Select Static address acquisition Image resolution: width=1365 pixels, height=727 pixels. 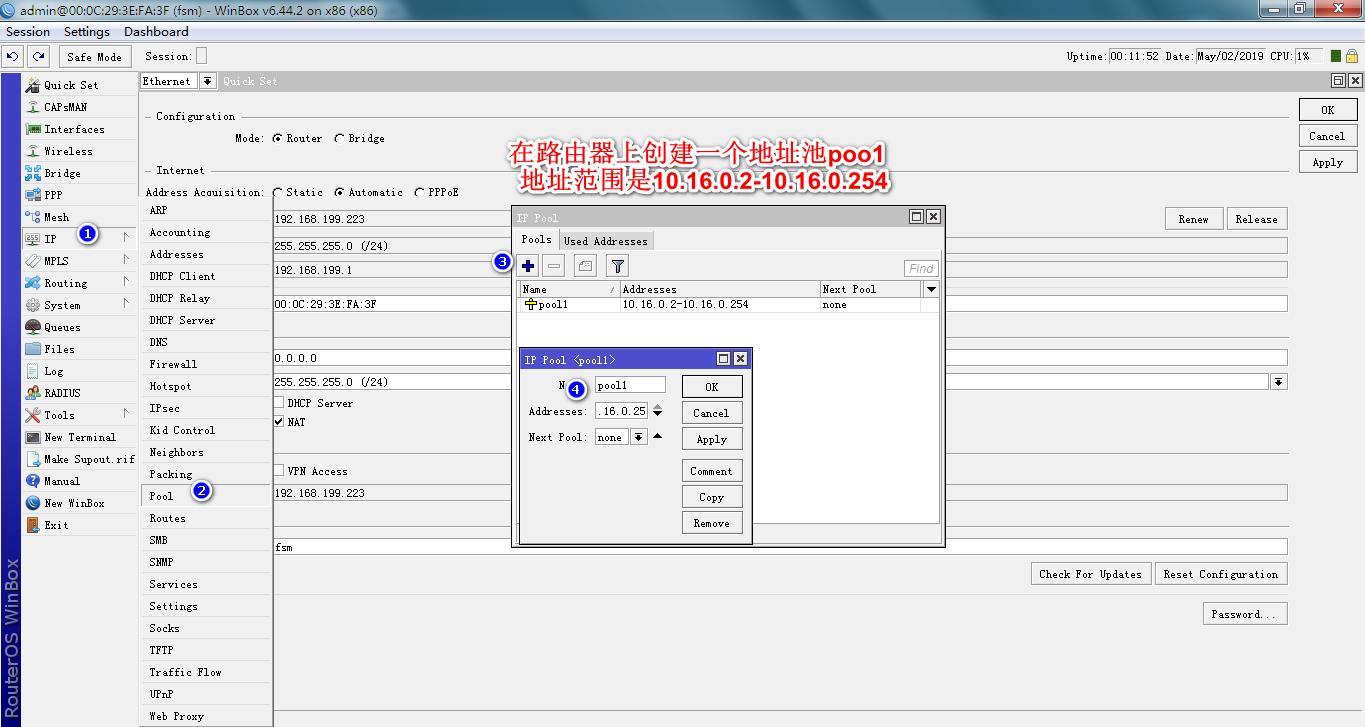pyautogui.click(x=277, y=192)
